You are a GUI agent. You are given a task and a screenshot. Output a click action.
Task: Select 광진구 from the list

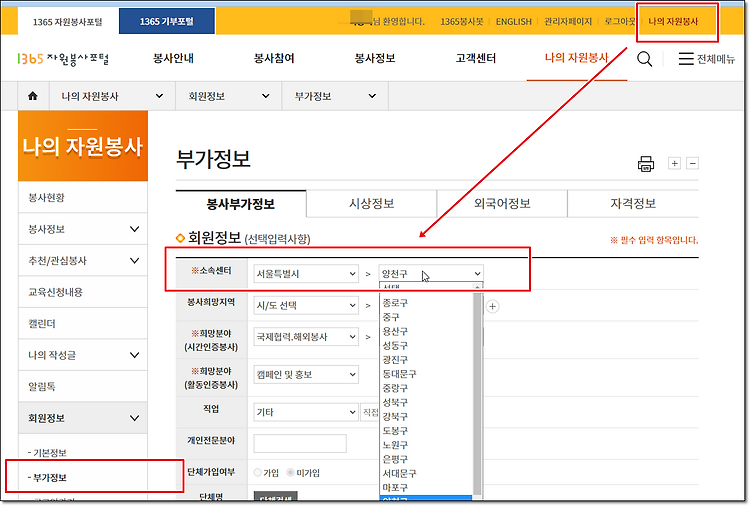[426, 360]
